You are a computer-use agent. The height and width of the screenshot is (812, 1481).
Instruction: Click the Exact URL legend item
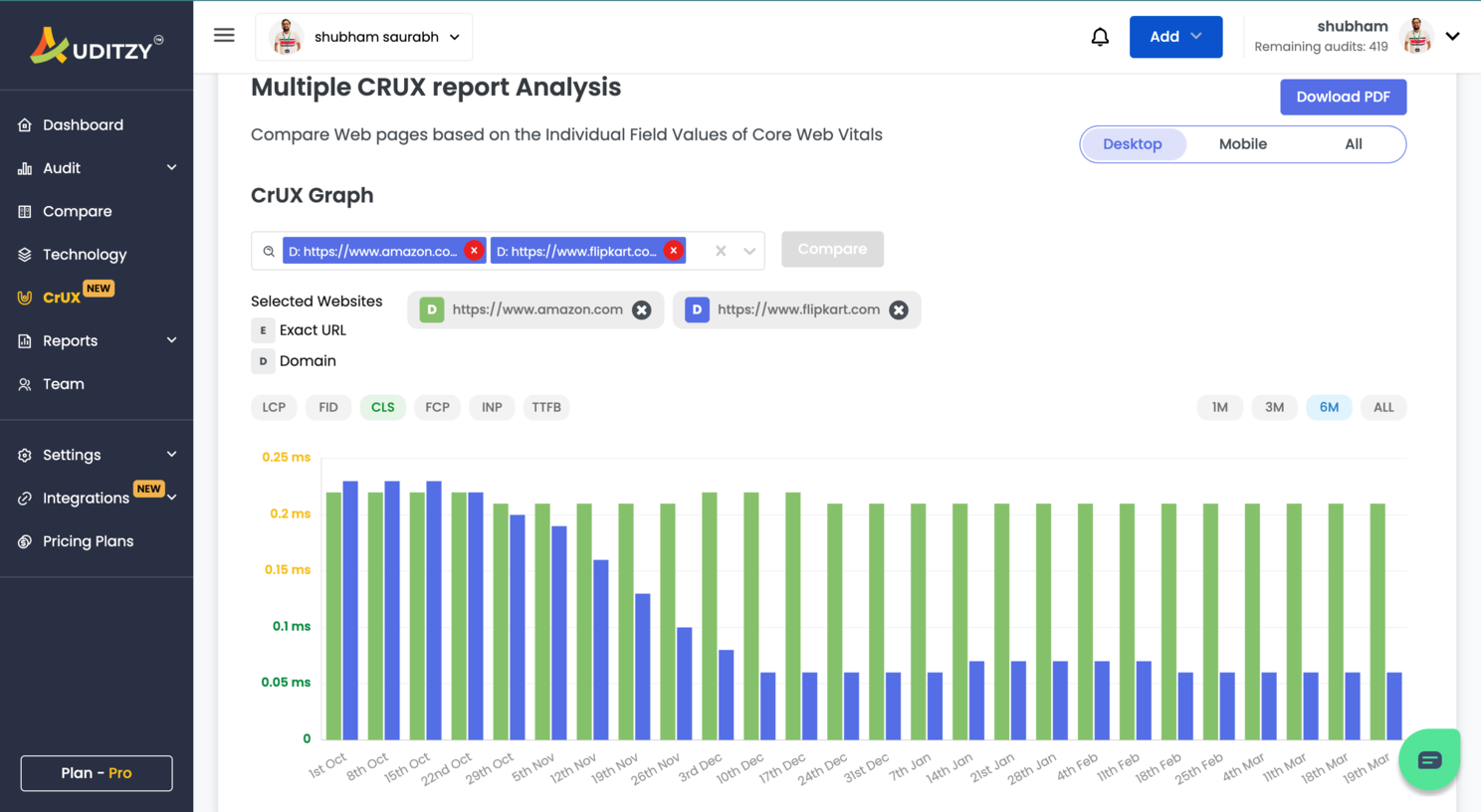pos(300,330)
